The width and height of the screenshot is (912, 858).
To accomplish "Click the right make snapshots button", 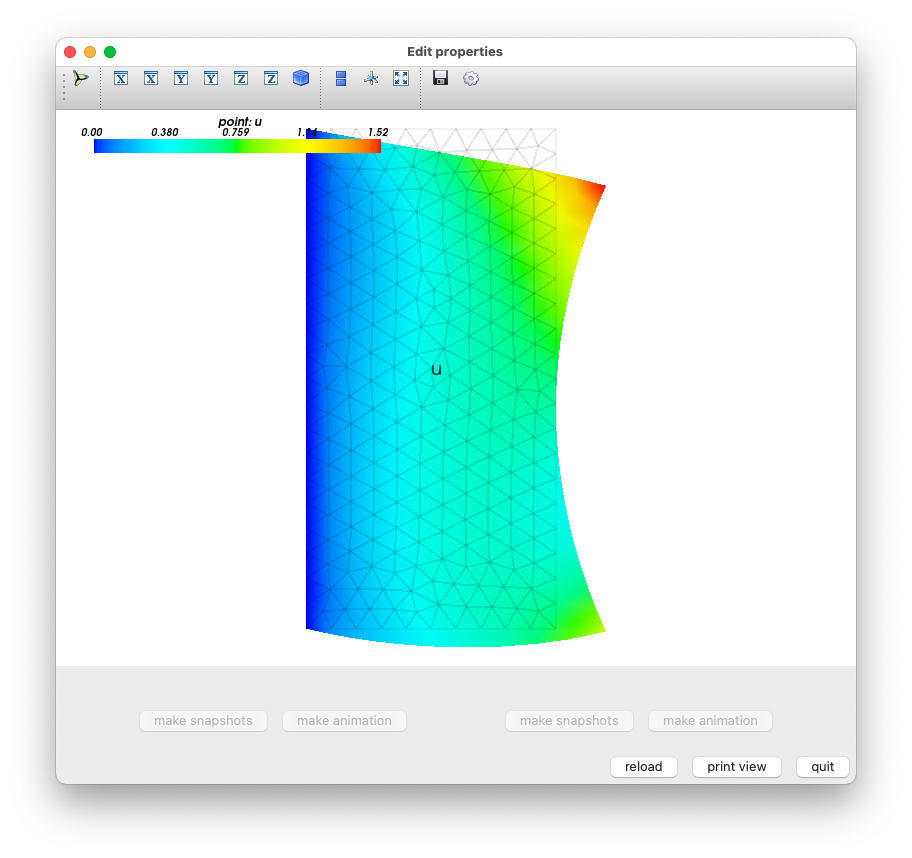I will pyautogui.click(x=569, y=721).
